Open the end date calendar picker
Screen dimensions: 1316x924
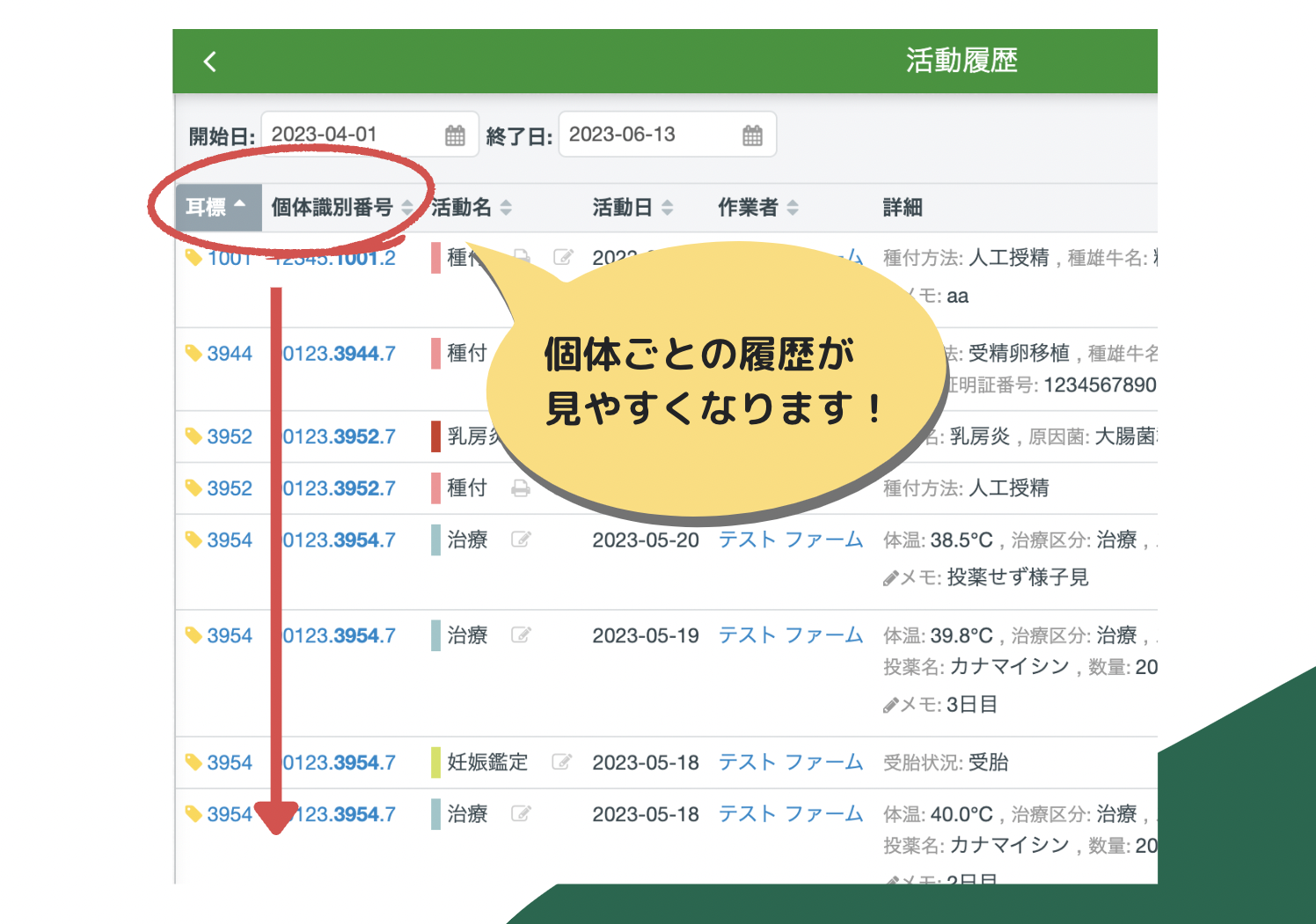(x=752, y=135)
